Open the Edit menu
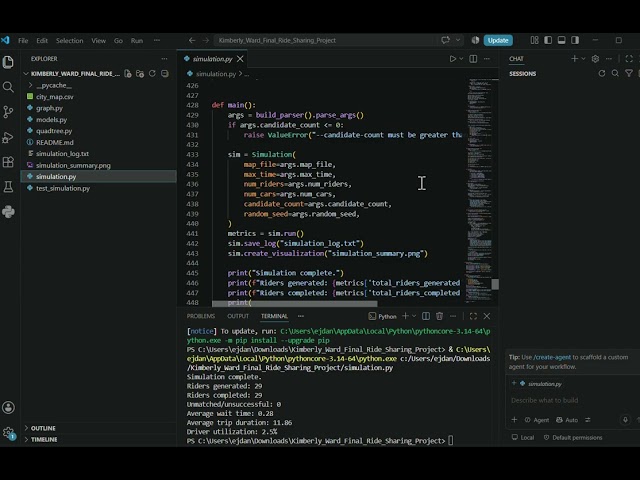This screenshot has width=640, height=480. tap(42, 40)
